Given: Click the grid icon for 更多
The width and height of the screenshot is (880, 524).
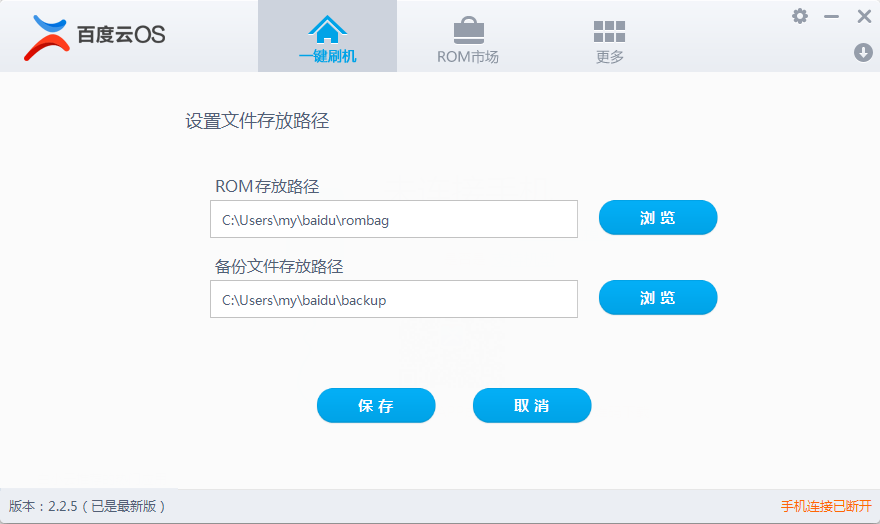Looking at the screenshot, I should pyautogui.click(x=609, y=30).
